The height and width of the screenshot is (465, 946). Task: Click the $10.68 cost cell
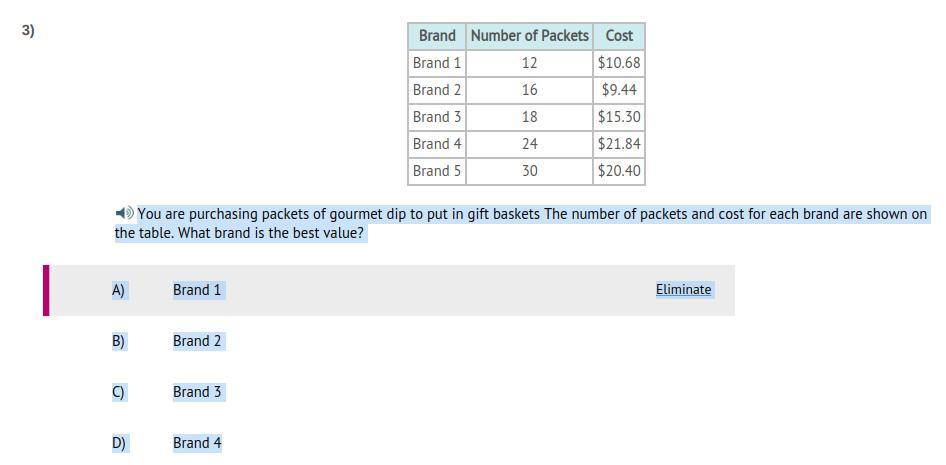coord(619,63)
